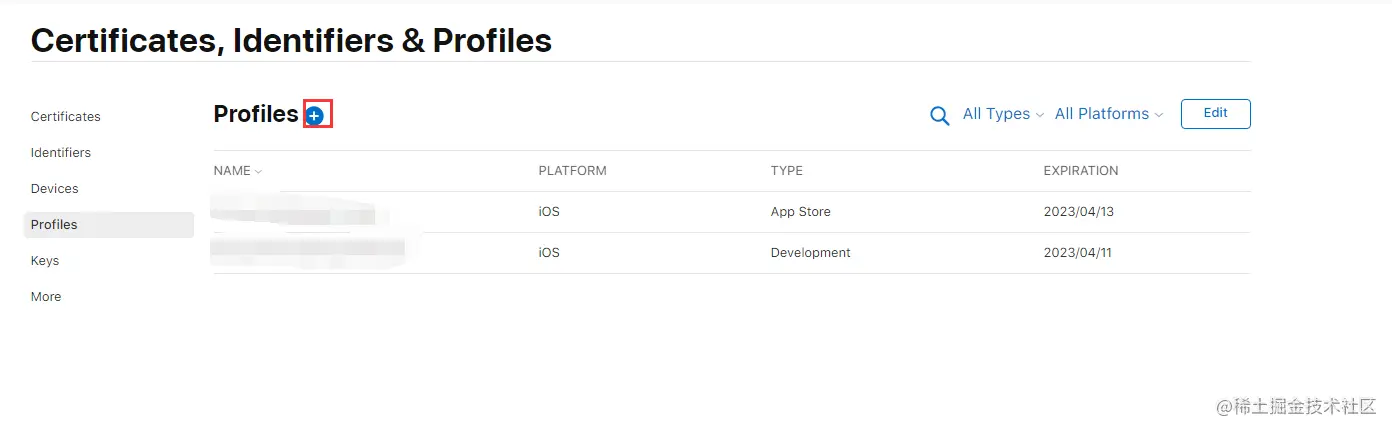This screenshot has height=432, width=1392.
Task: Open More in the sidebar
Action: pyautogui.click(x=46, y=297)
